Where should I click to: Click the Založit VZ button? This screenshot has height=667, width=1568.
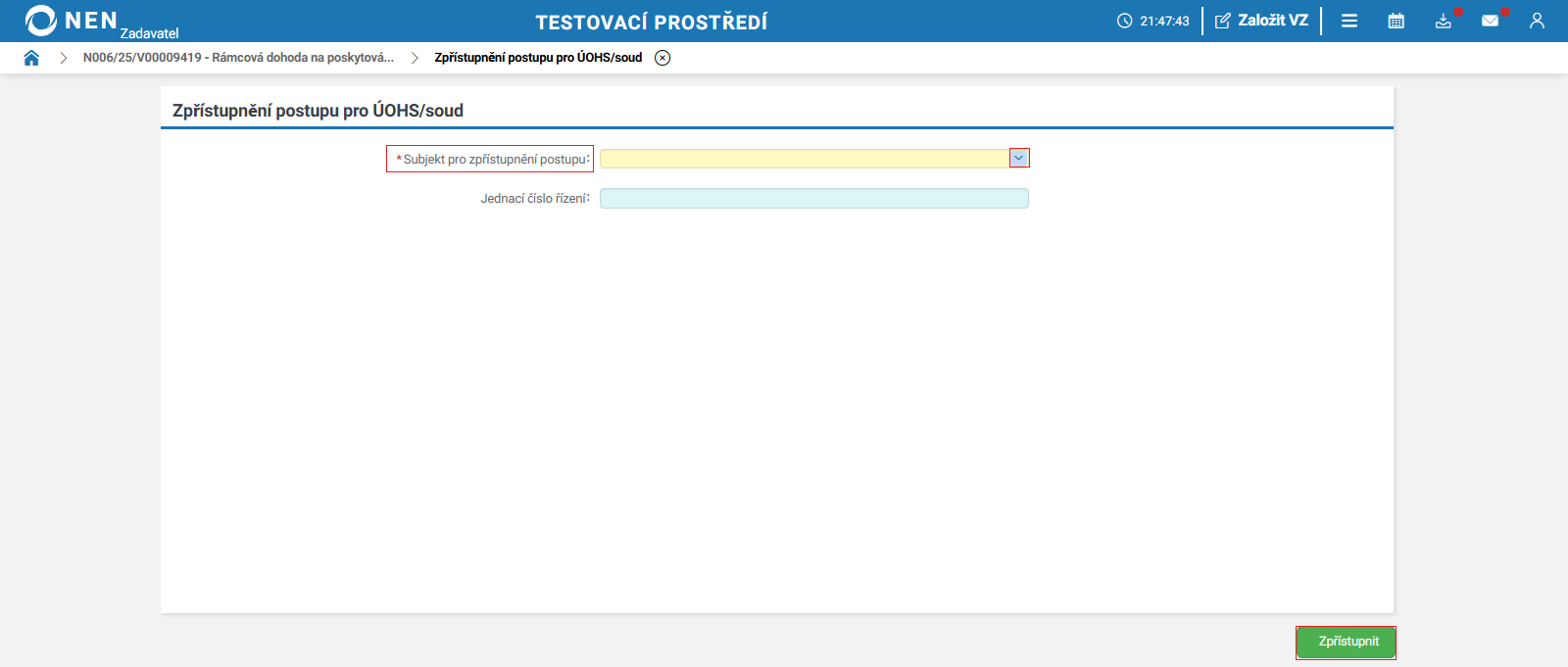(1262, 21)
